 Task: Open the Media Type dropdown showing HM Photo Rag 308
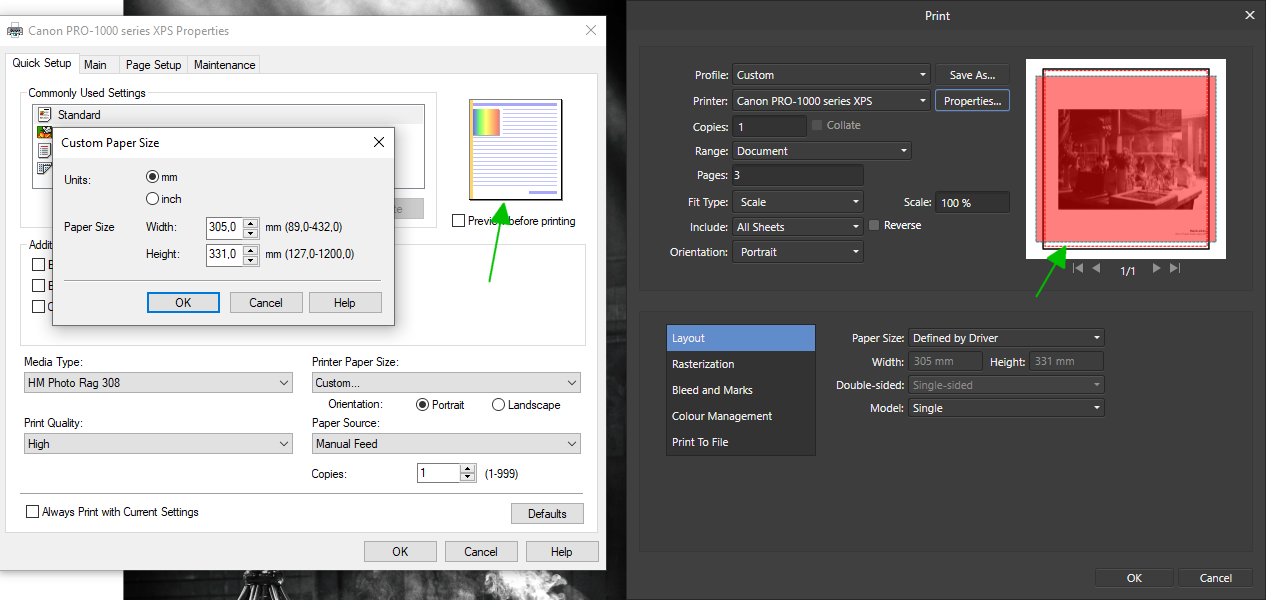pos(158,383)
